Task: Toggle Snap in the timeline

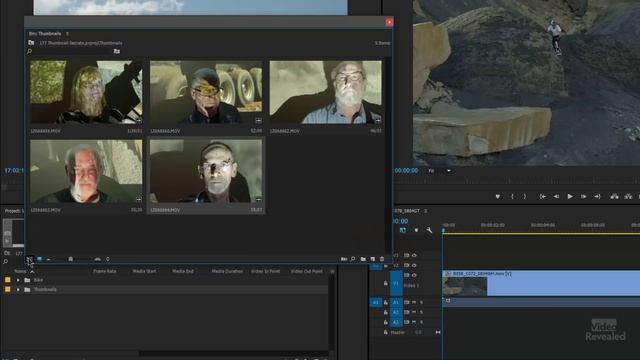Action: pyautogui.click(x=403, y=230)
